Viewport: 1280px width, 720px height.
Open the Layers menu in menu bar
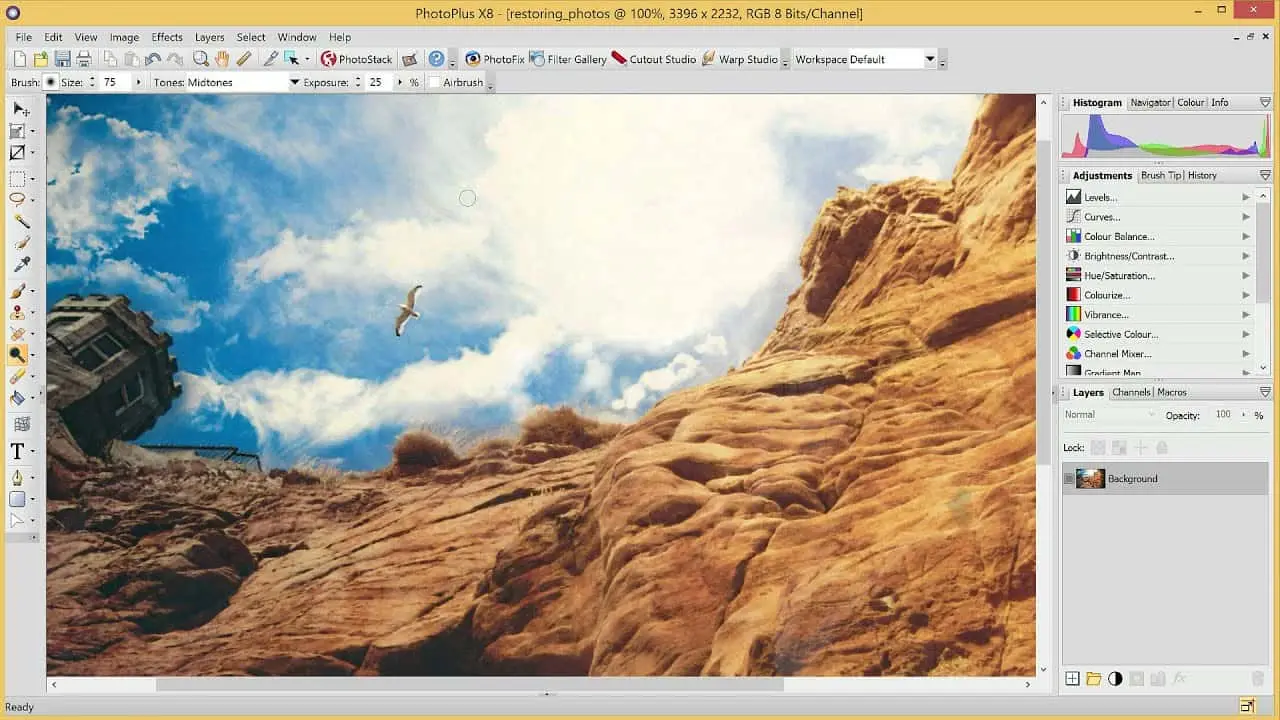tap(210, 37)
